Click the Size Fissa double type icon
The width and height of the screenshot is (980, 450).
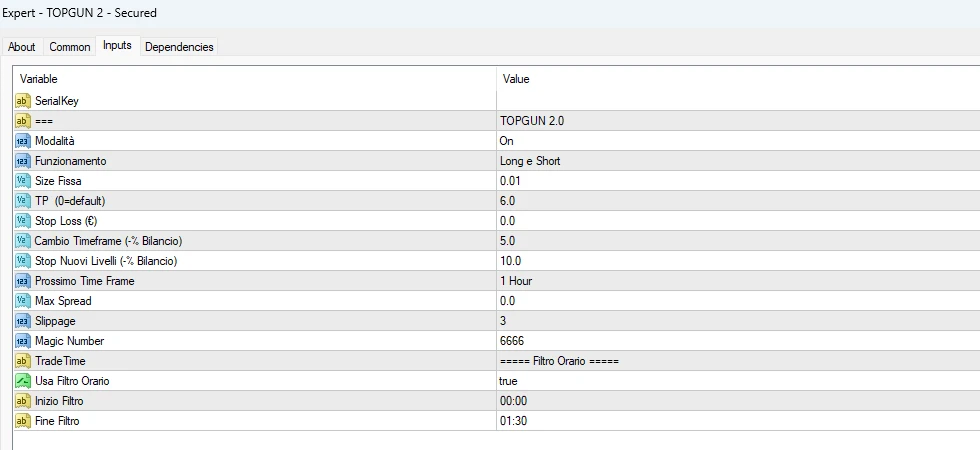pos(23,181)
